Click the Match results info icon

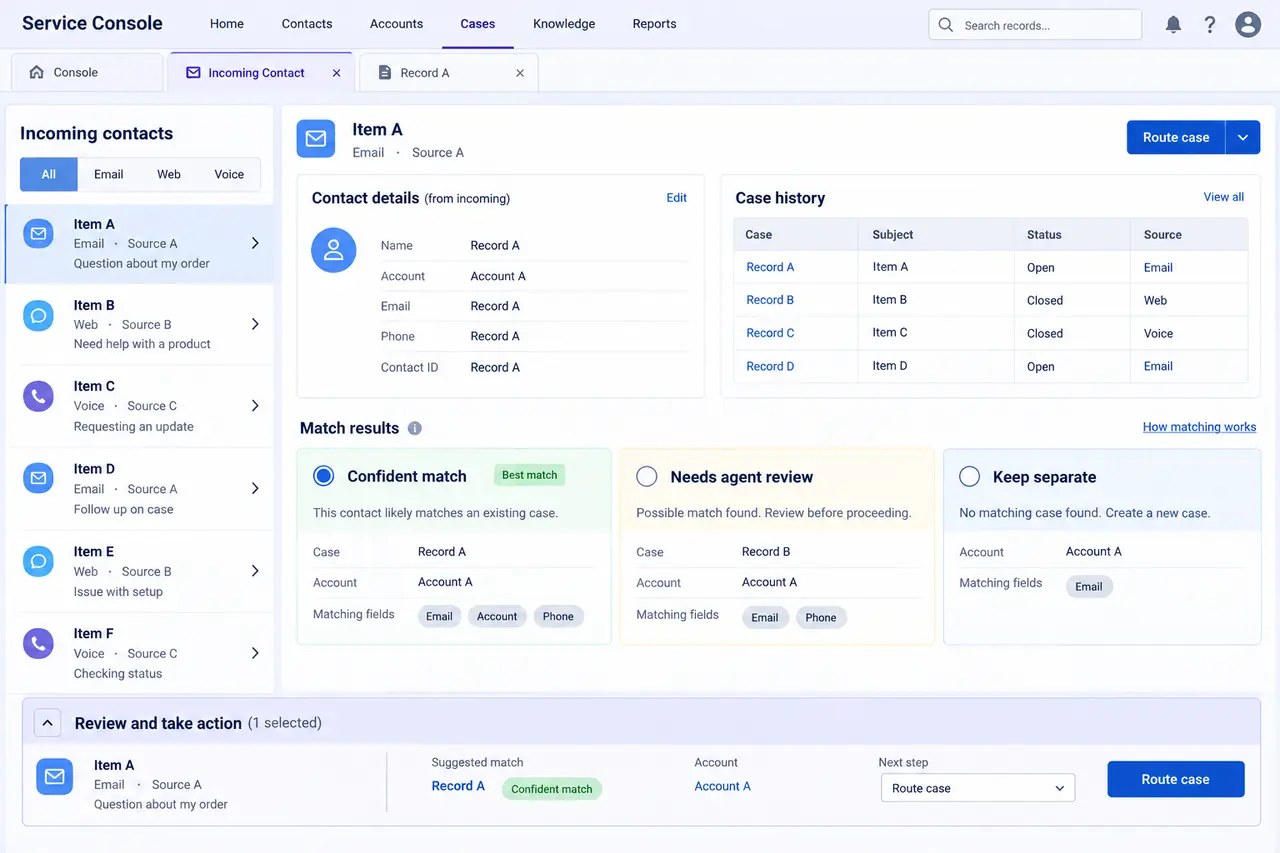tap(415, 428)
